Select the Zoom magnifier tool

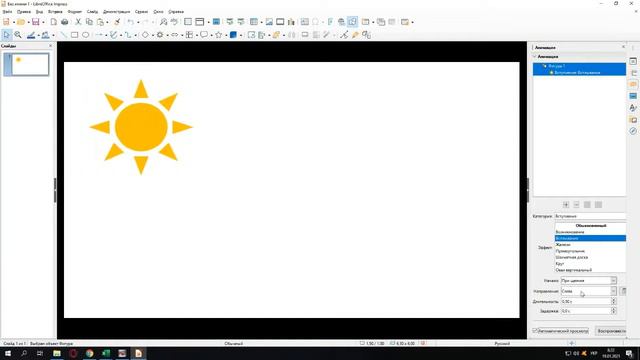(18, 35)
